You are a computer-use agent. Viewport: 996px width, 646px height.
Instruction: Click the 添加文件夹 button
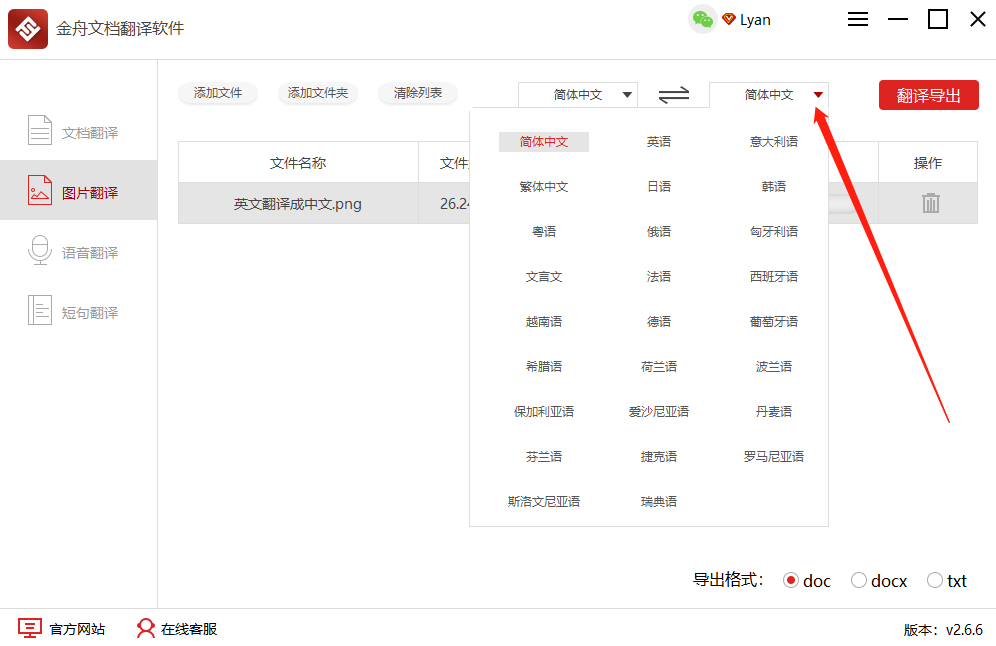pos(318,93)
